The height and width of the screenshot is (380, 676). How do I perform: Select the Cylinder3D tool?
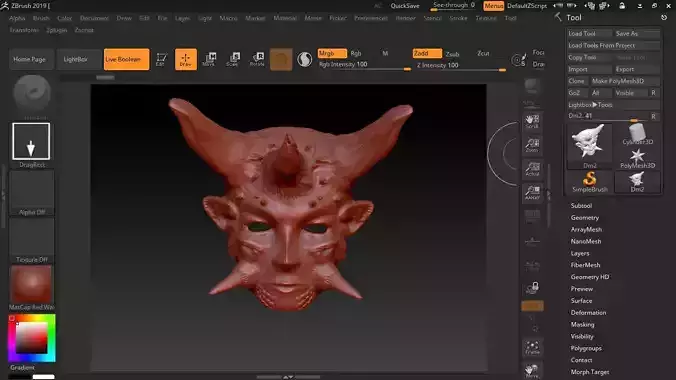pos(637,134)
